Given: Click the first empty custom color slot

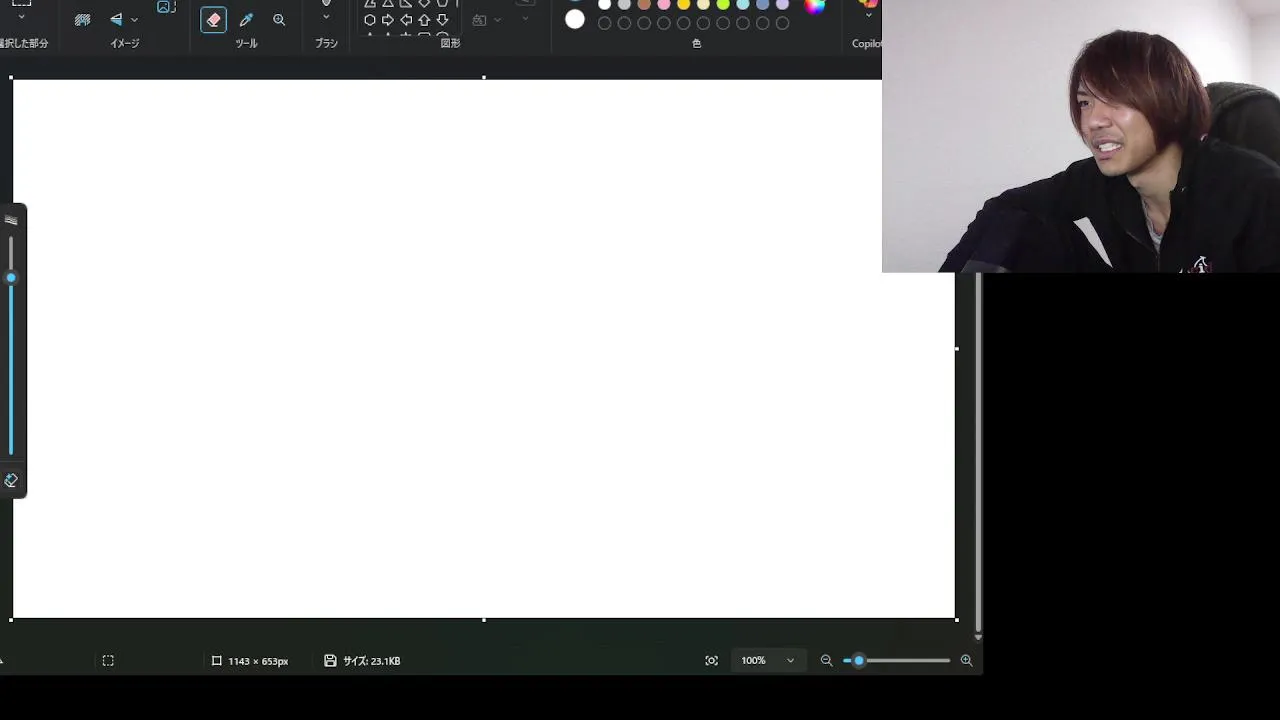Looking at the screenshot, I should (x=604, y=23).
